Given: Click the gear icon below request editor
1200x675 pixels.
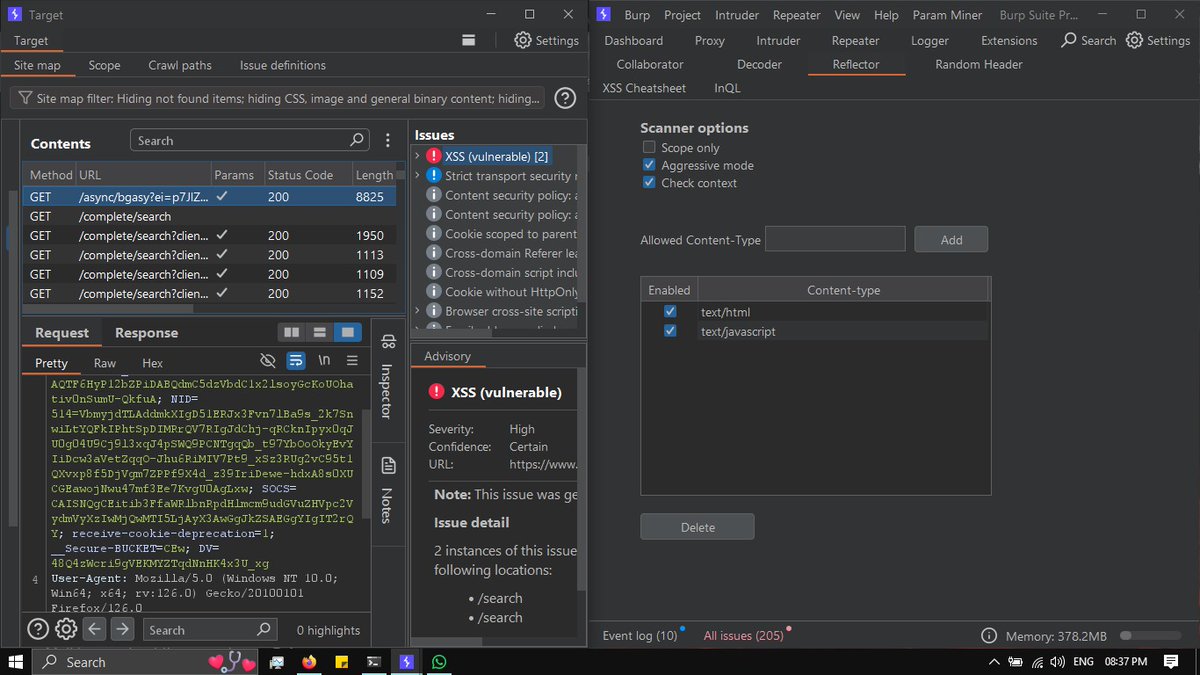Looking at the screenshot, I should [x=66, y=629].
